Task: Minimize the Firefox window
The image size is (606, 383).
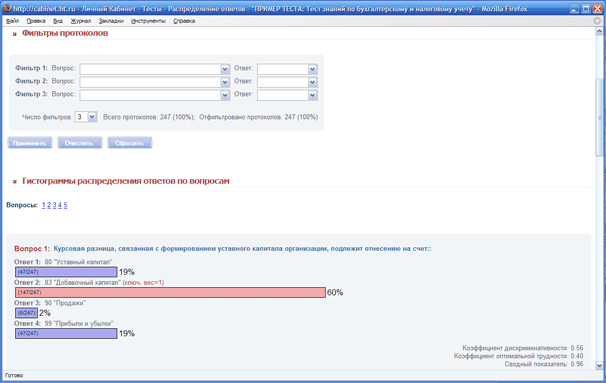Action: point(575,9)
